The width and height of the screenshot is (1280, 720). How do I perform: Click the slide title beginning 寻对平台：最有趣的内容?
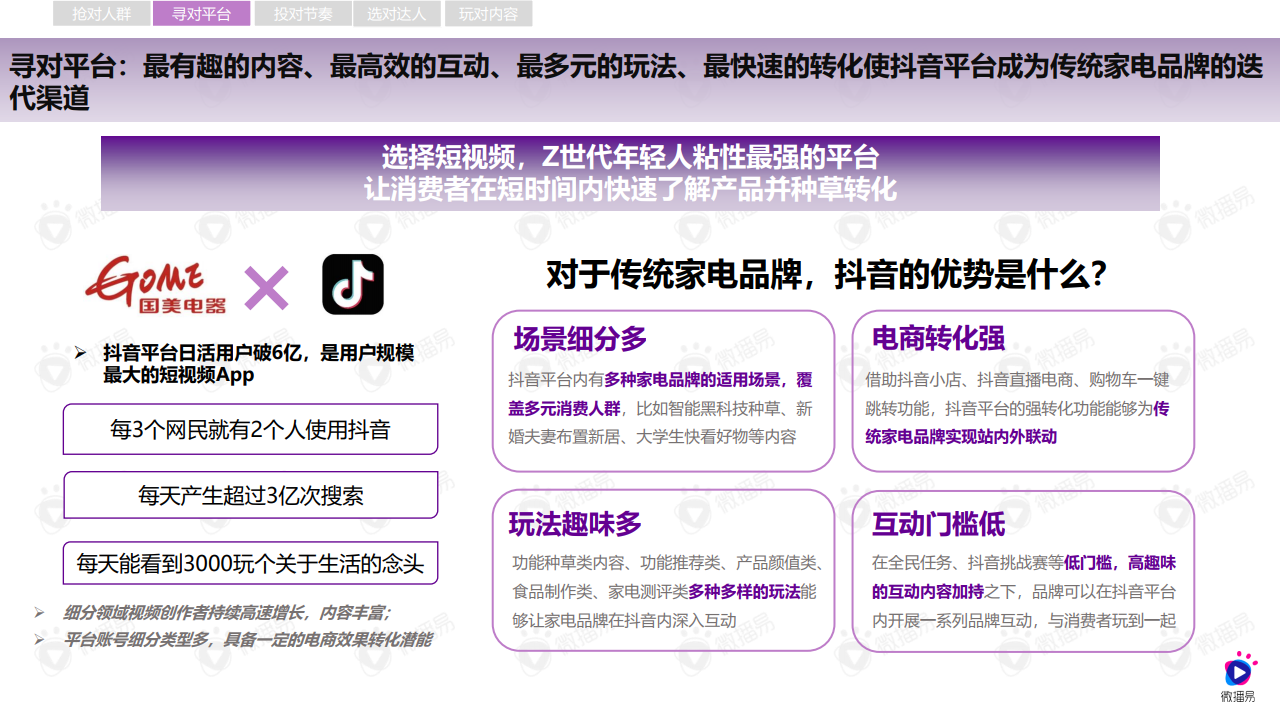[x=636, y=82]
